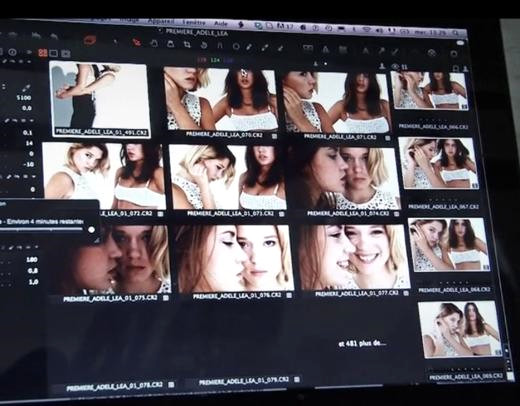
Task: Open the tool menu arrow above the 0.1 value
Action: (x=32, y=121)
